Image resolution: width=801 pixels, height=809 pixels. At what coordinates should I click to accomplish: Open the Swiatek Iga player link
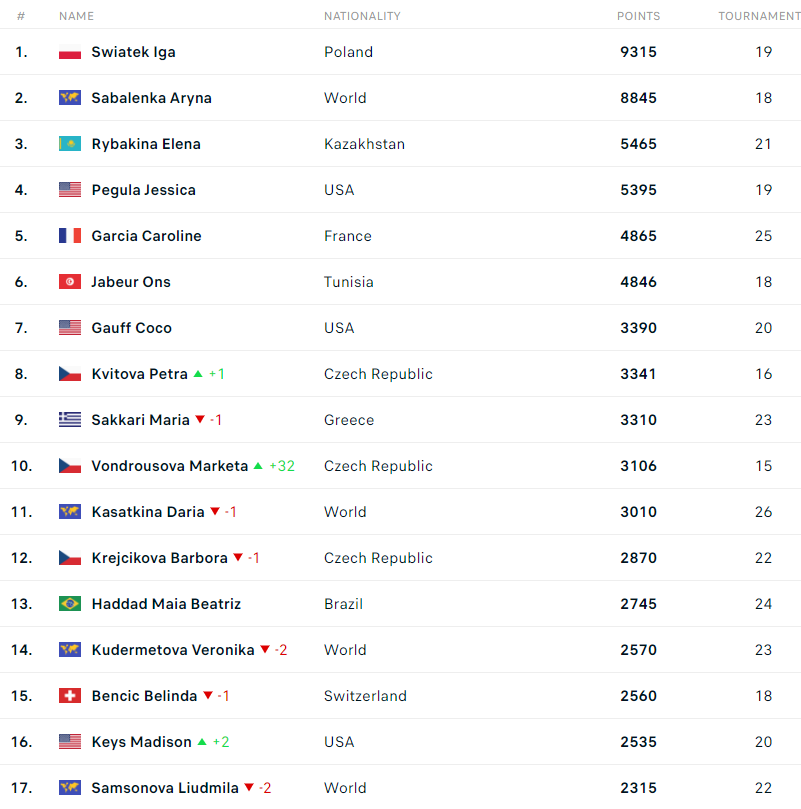tap(133, 52)
